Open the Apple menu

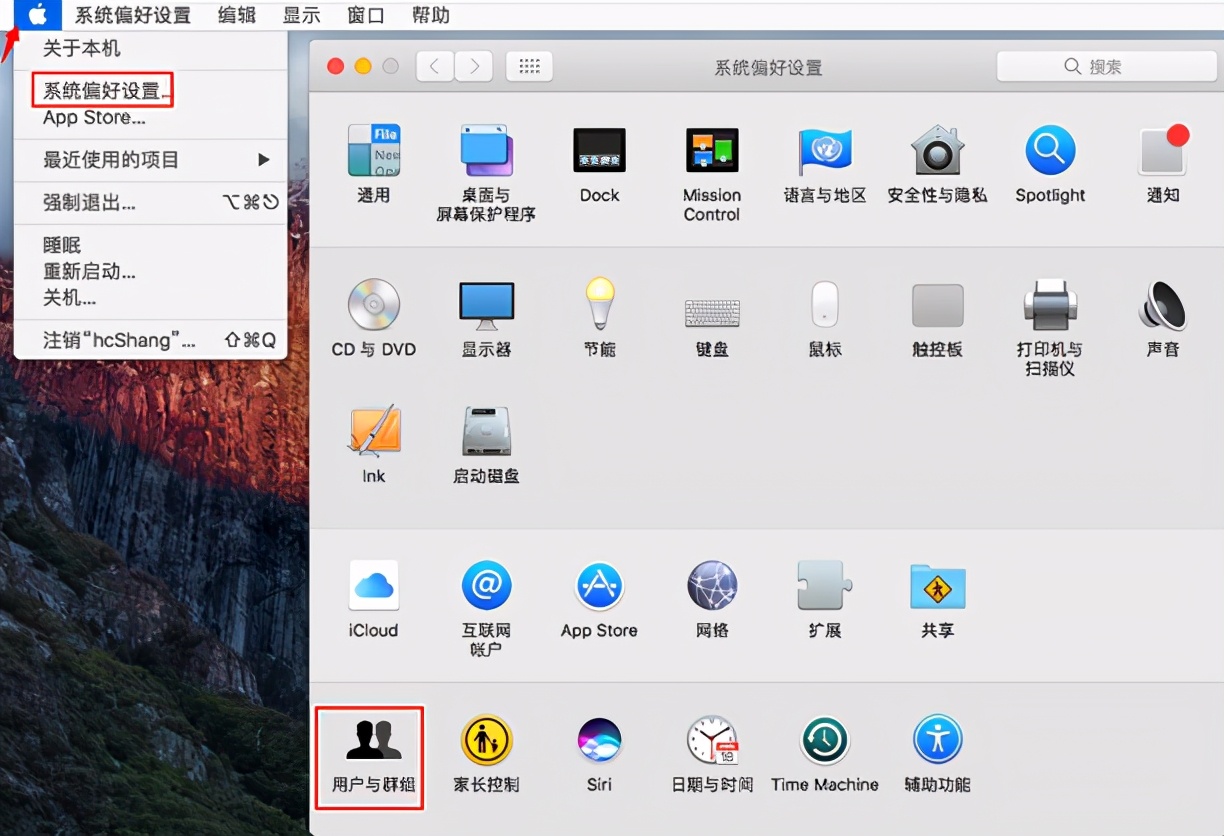(x=37, y=15)
